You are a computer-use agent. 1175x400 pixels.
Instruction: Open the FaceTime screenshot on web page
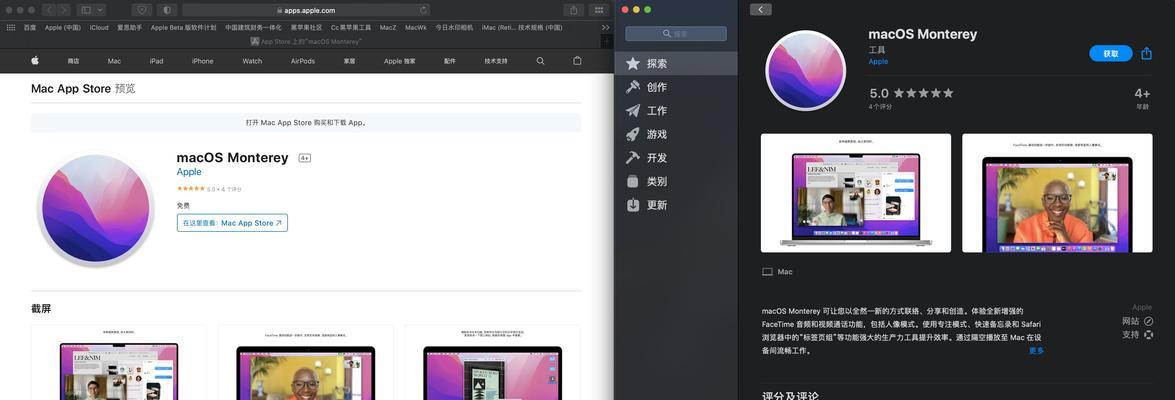pyautogui.click(x=306, y=362)
